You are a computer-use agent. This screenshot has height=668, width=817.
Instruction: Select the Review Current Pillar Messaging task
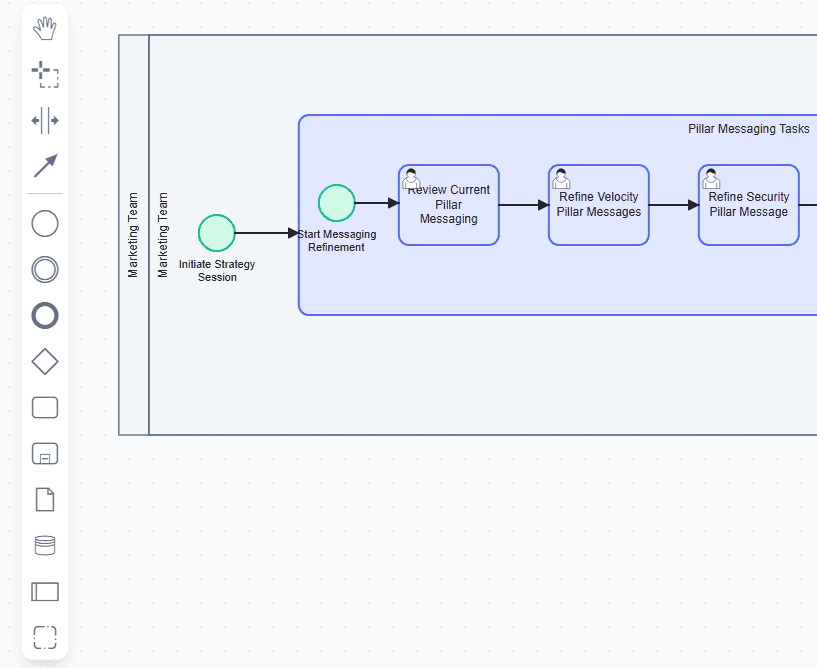448,204
